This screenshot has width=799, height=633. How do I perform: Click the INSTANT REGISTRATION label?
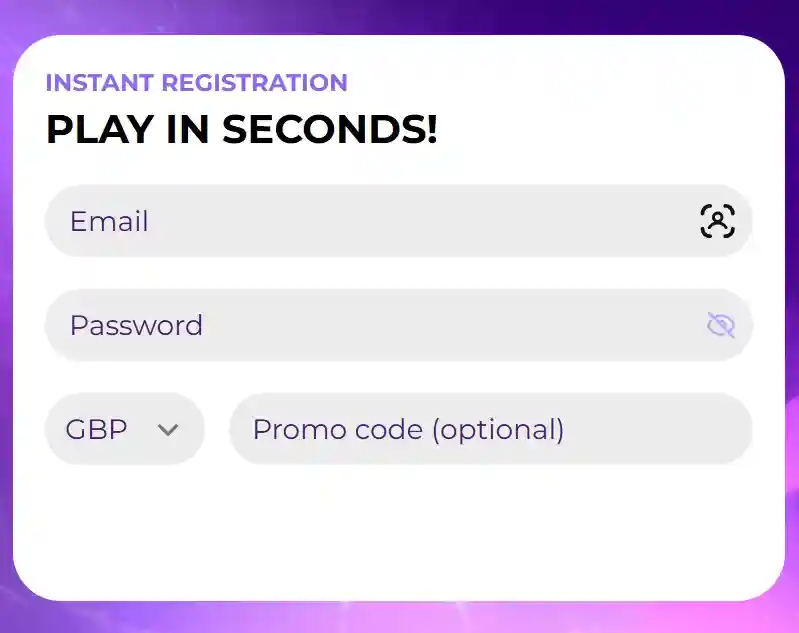(196, 83)
